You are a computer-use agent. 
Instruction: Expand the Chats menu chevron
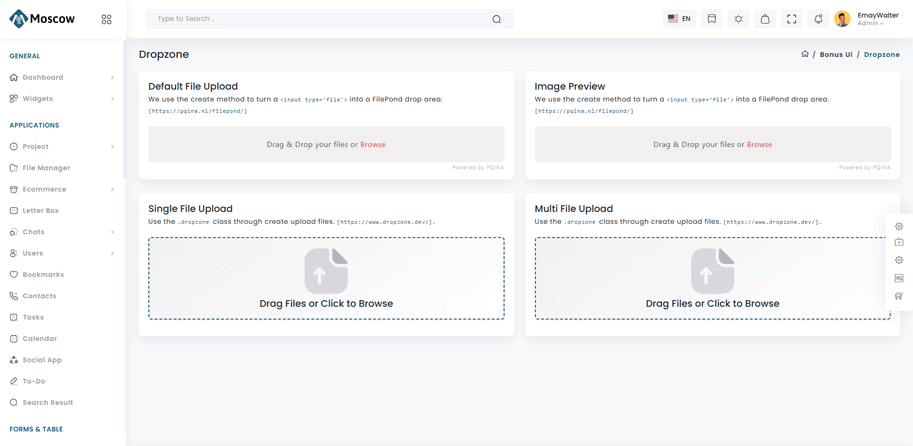112,232
